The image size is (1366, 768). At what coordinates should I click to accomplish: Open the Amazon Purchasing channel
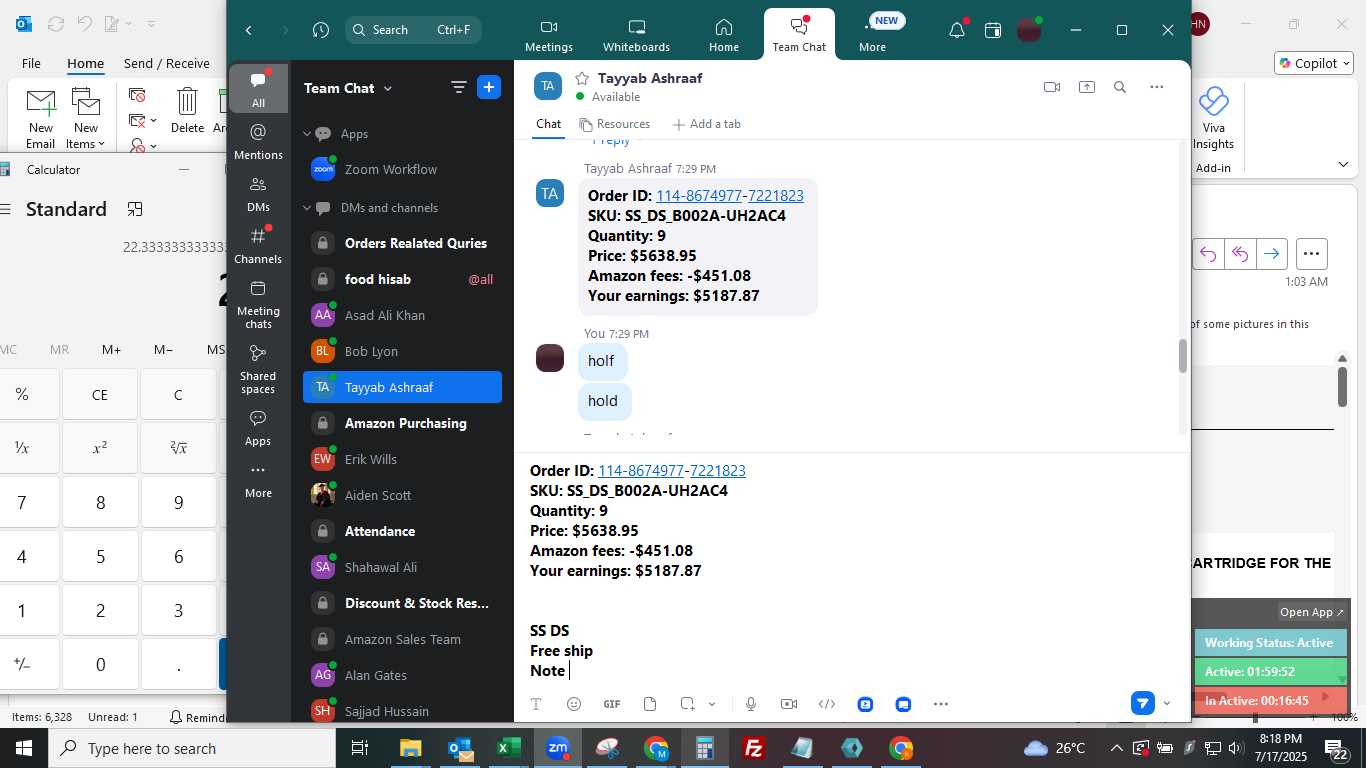click(402, 423)
